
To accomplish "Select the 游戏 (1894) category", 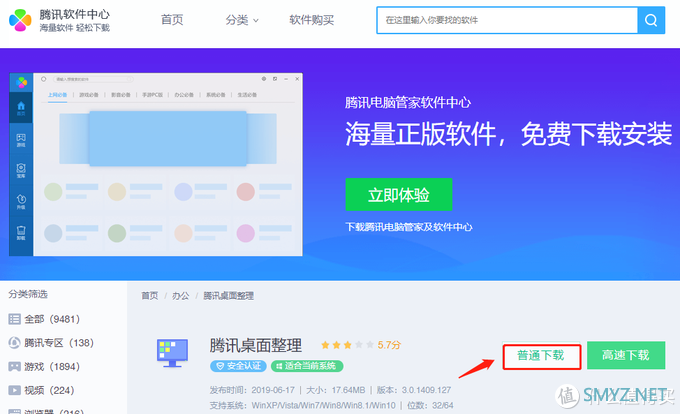I will (44, 367).
